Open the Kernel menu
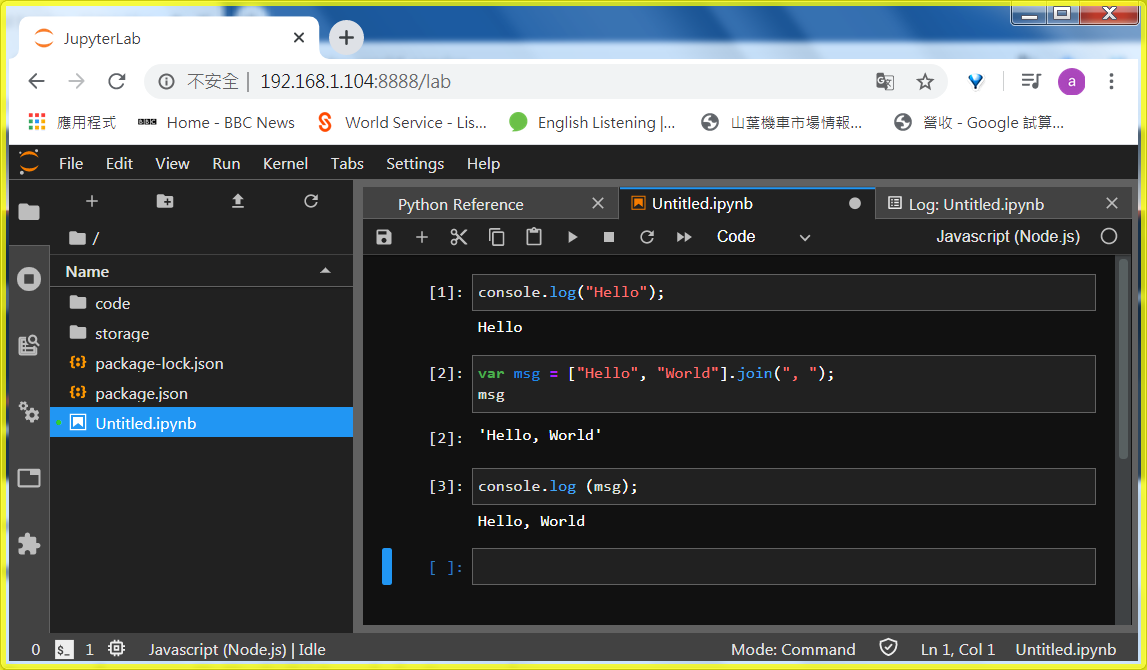The width and height of the screenshot is (1147, 670). tap(285, 163)
